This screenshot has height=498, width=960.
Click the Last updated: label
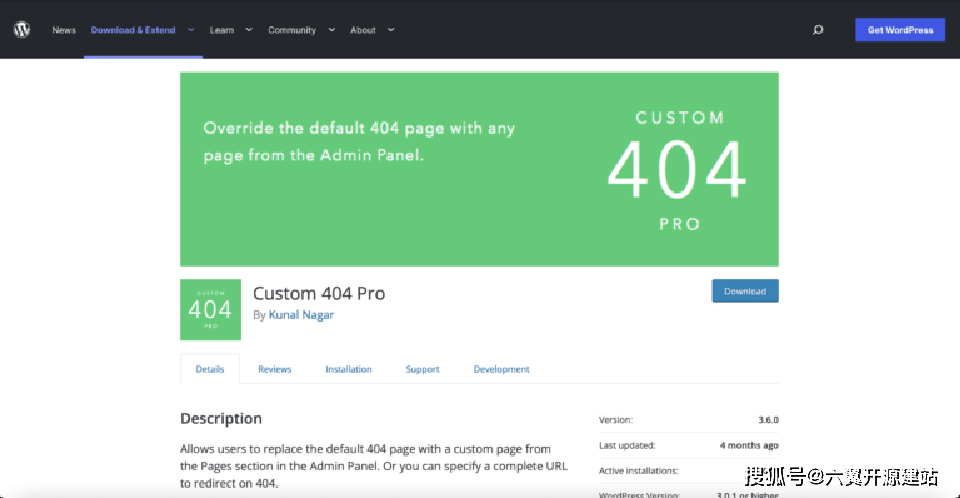[627, 445]
